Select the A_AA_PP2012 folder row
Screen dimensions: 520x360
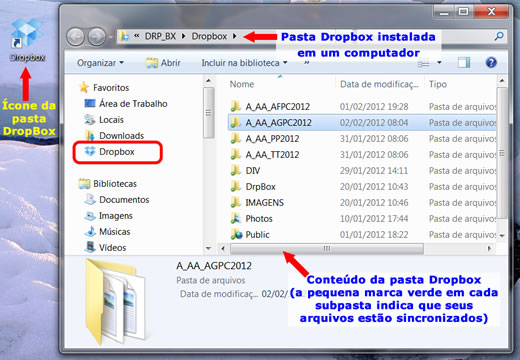tap(362, 139)
